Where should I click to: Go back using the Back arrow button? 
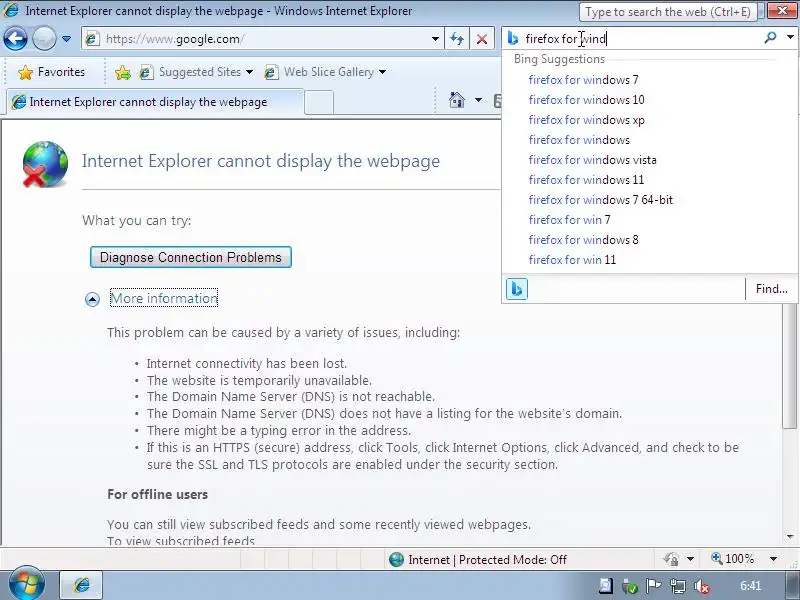tap(15, 39)
